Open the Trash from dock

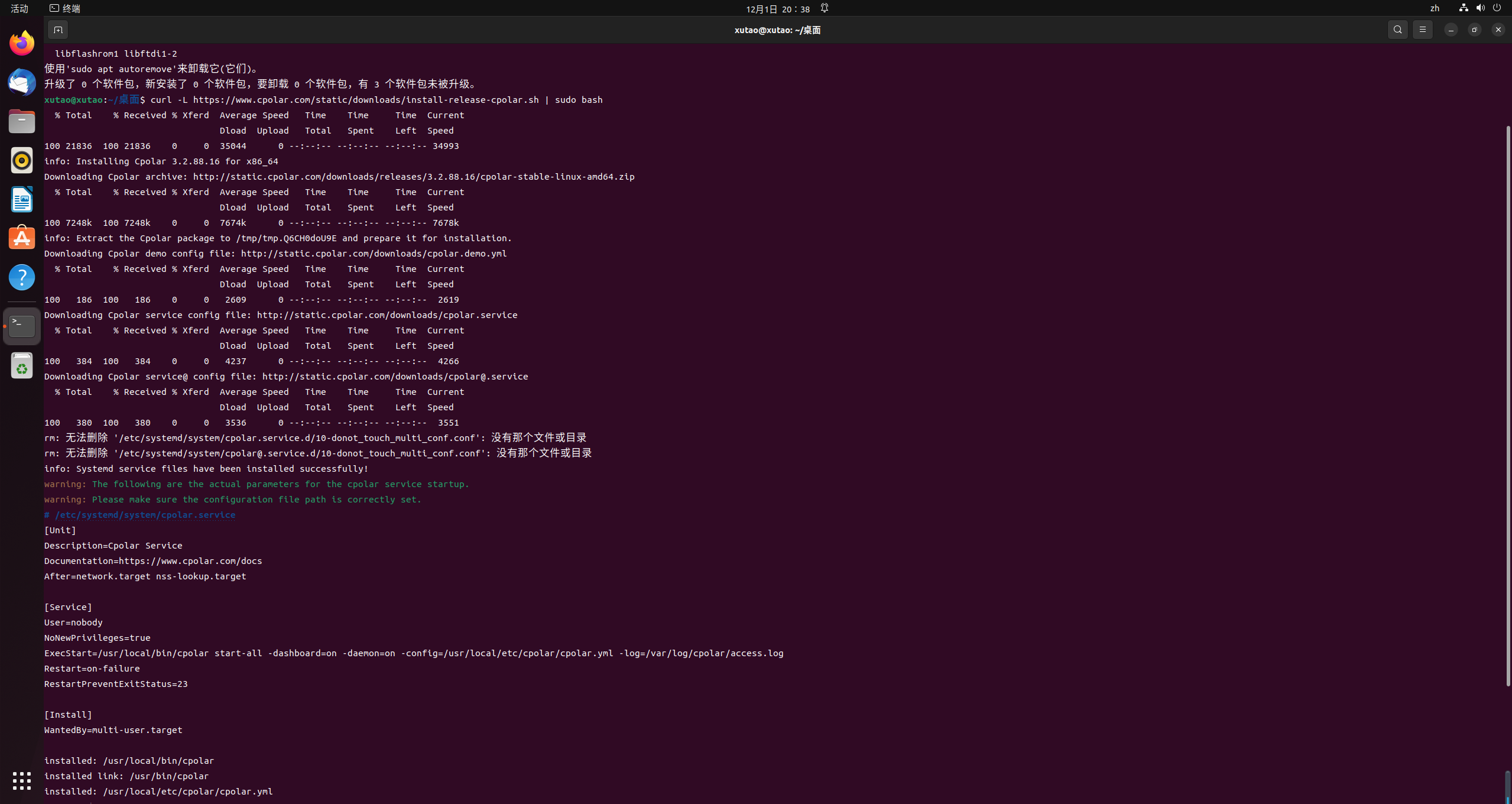22,365
